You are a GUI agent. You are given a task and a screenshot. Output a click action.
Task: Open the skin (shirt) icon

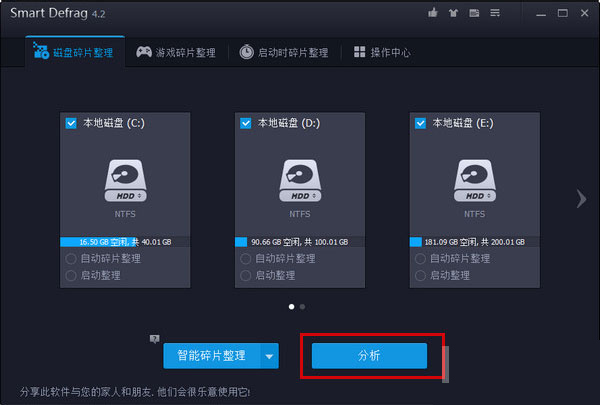453,13
